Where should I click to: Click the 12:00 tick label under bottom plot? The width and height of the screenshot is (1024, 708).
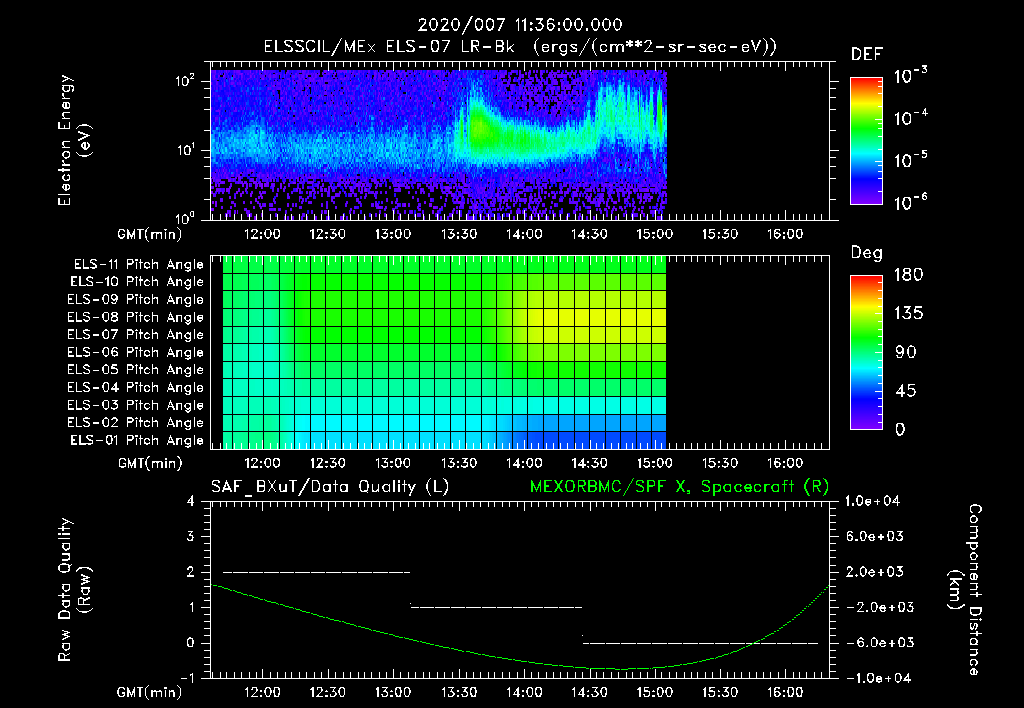tap(263, 692)
